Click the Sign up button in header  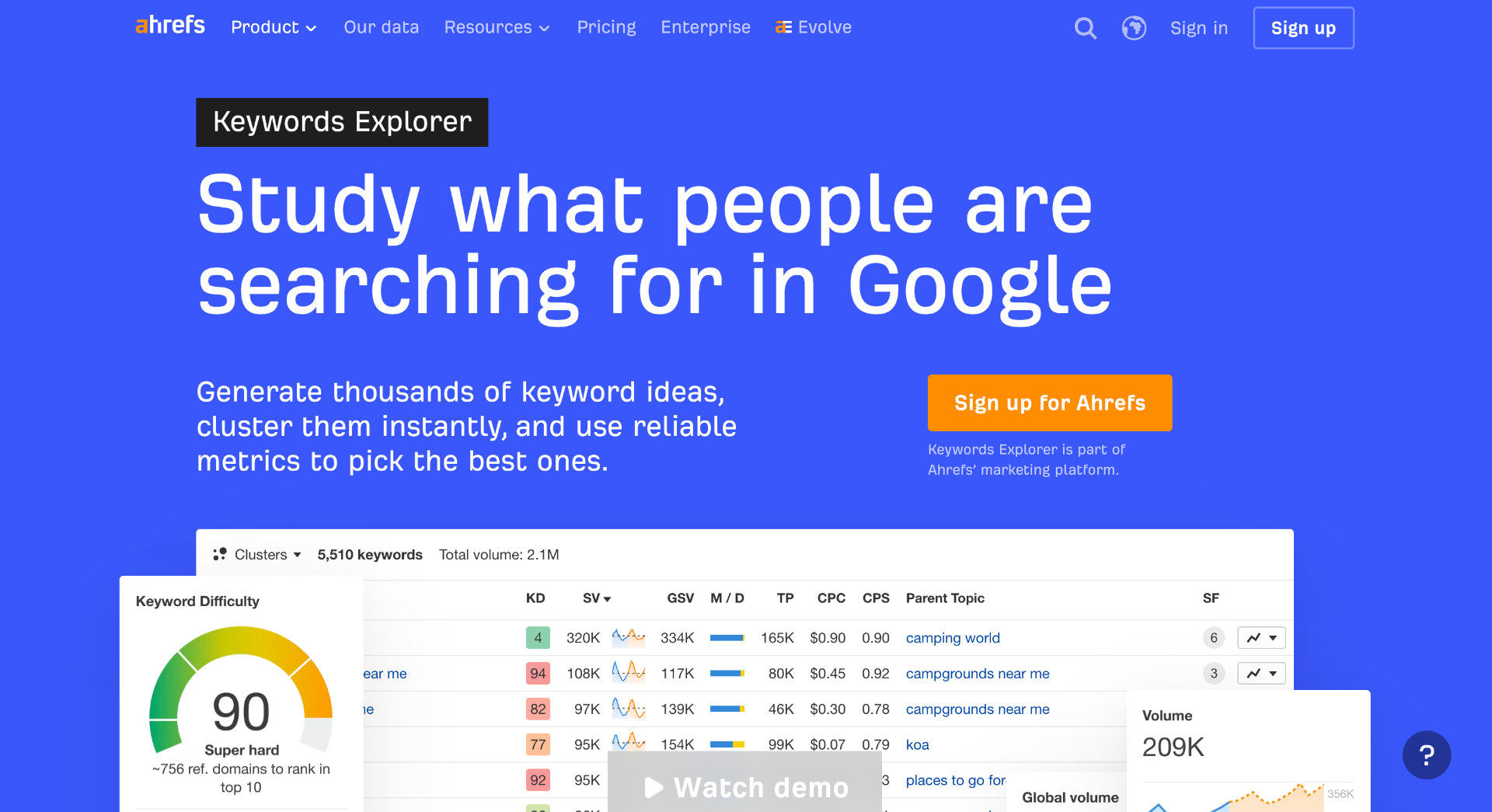pos(1303,28)
